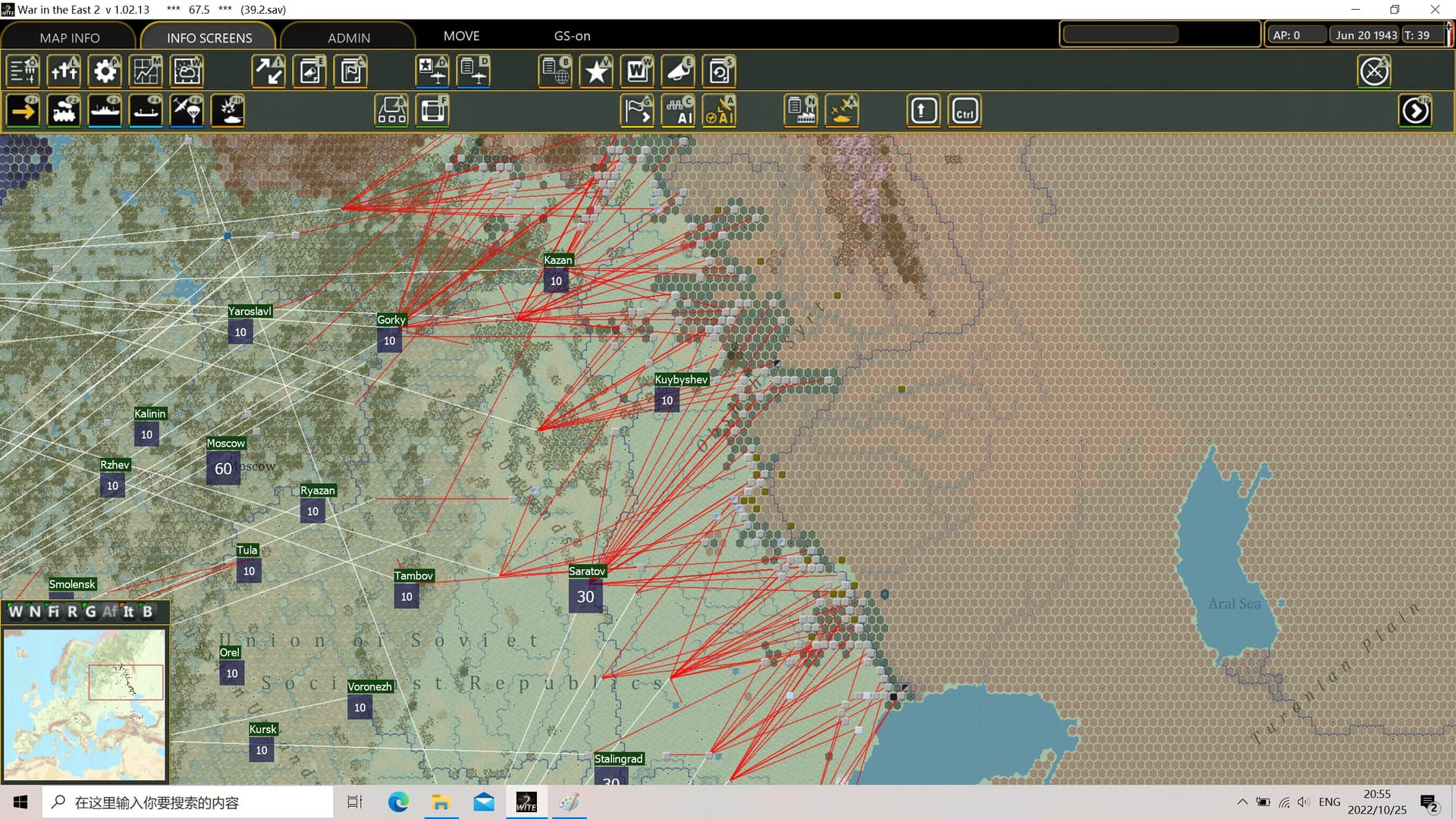Click the MOVE mode label

click(461, 36)
